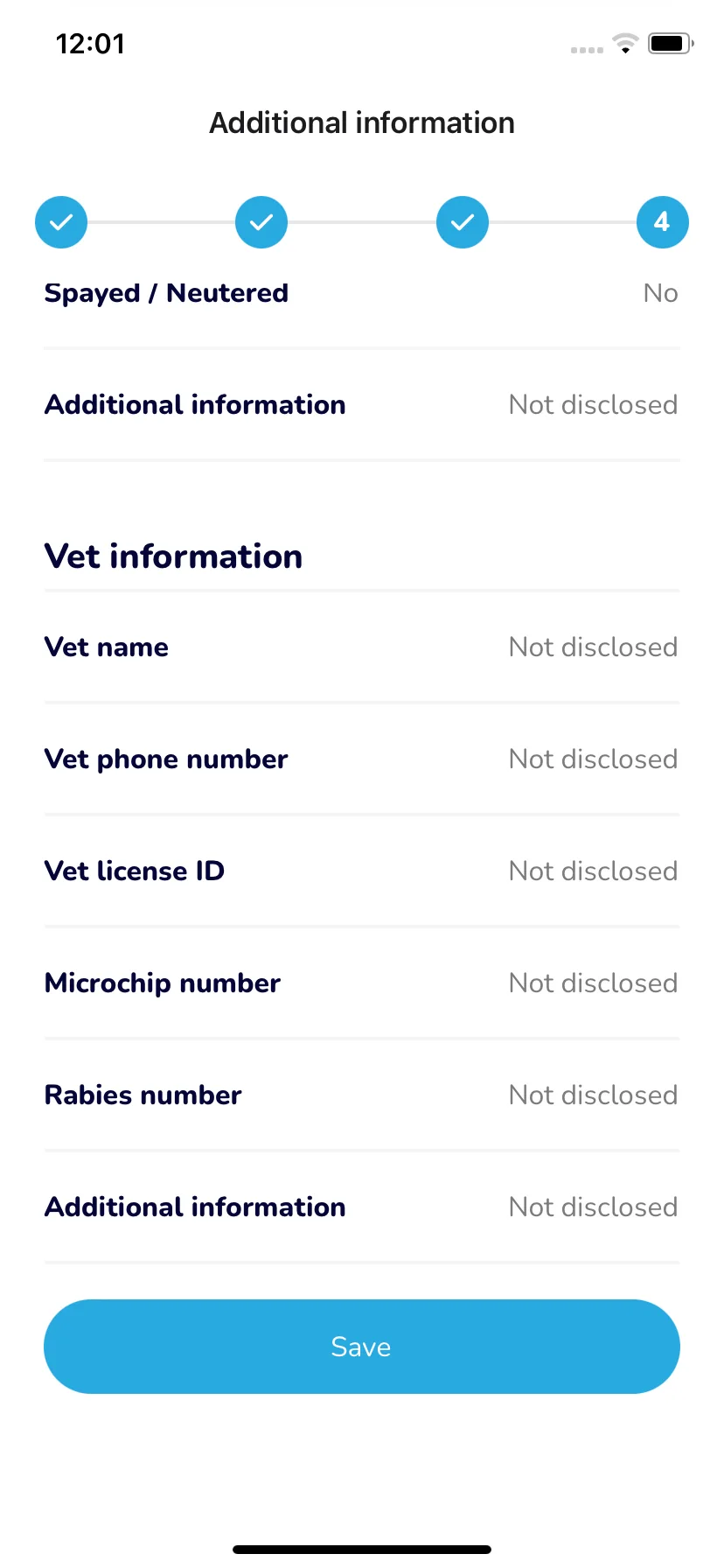Tap the first completed step checkmark
Screen dimensions: 724x1568
click(61, 222)
